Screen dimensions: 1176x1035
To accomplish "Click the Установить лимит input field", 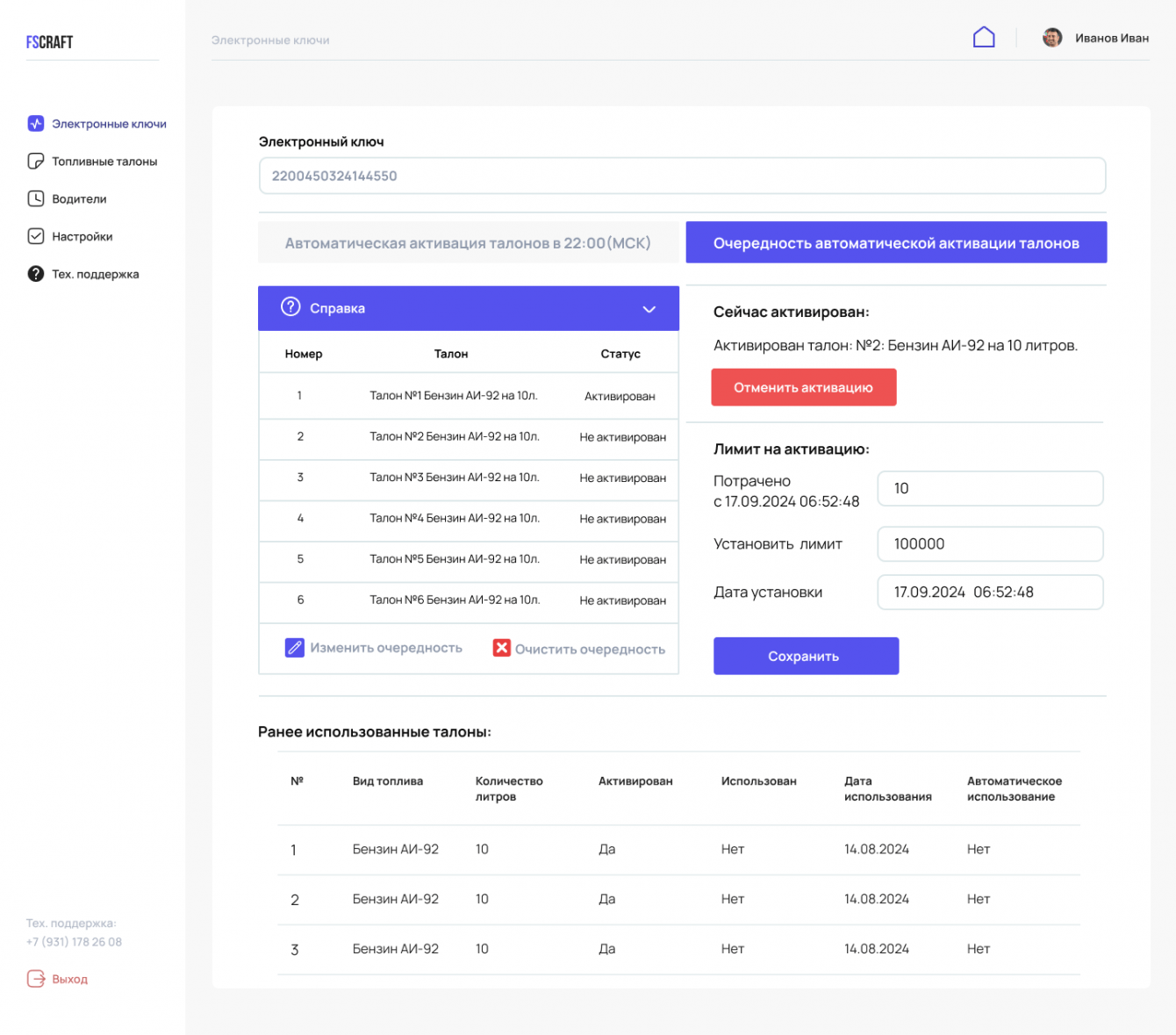I will pos(989,544).
